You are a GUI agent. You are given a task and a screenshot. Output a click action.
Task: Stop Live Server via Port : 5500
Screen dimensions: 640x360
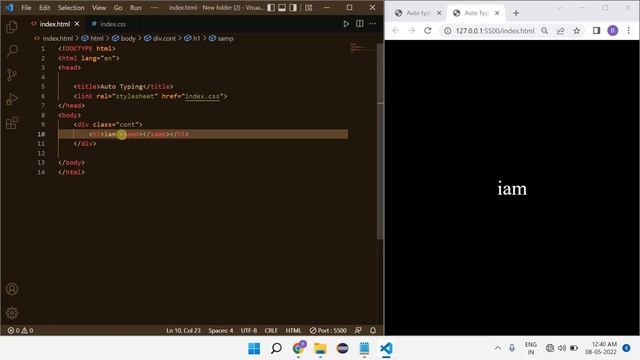click(x=328, y=331)
